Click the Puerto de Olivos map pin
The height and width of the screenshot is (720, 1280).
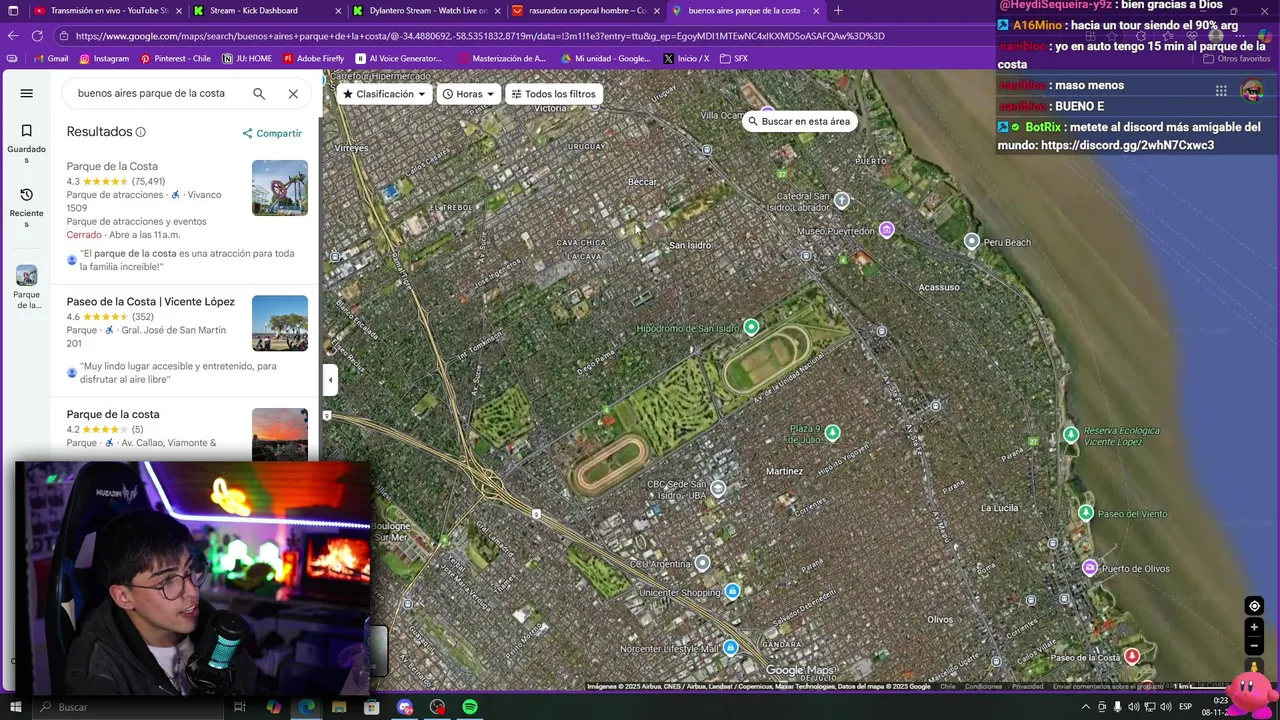pos(1090,568)
